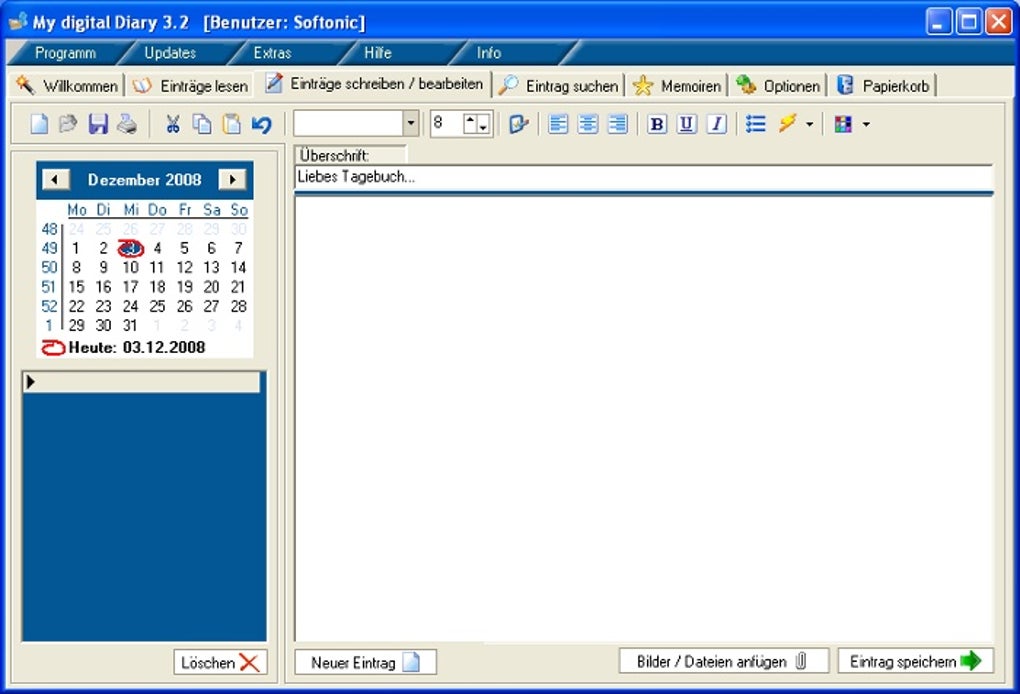Toggle bold formatting
This screenshot has height=694, width=1020.
click(x=657, y=124)
